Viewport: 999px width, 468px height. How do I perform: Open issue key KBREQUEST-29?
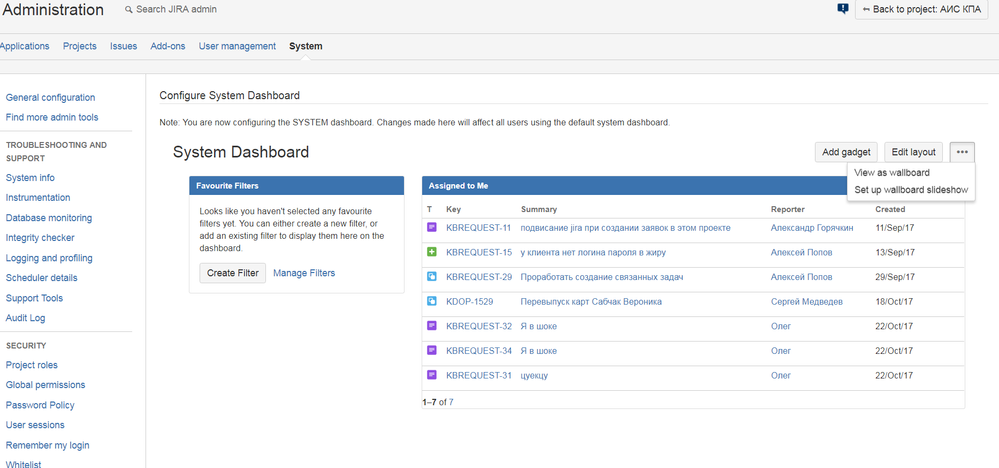tap(479, 277)
